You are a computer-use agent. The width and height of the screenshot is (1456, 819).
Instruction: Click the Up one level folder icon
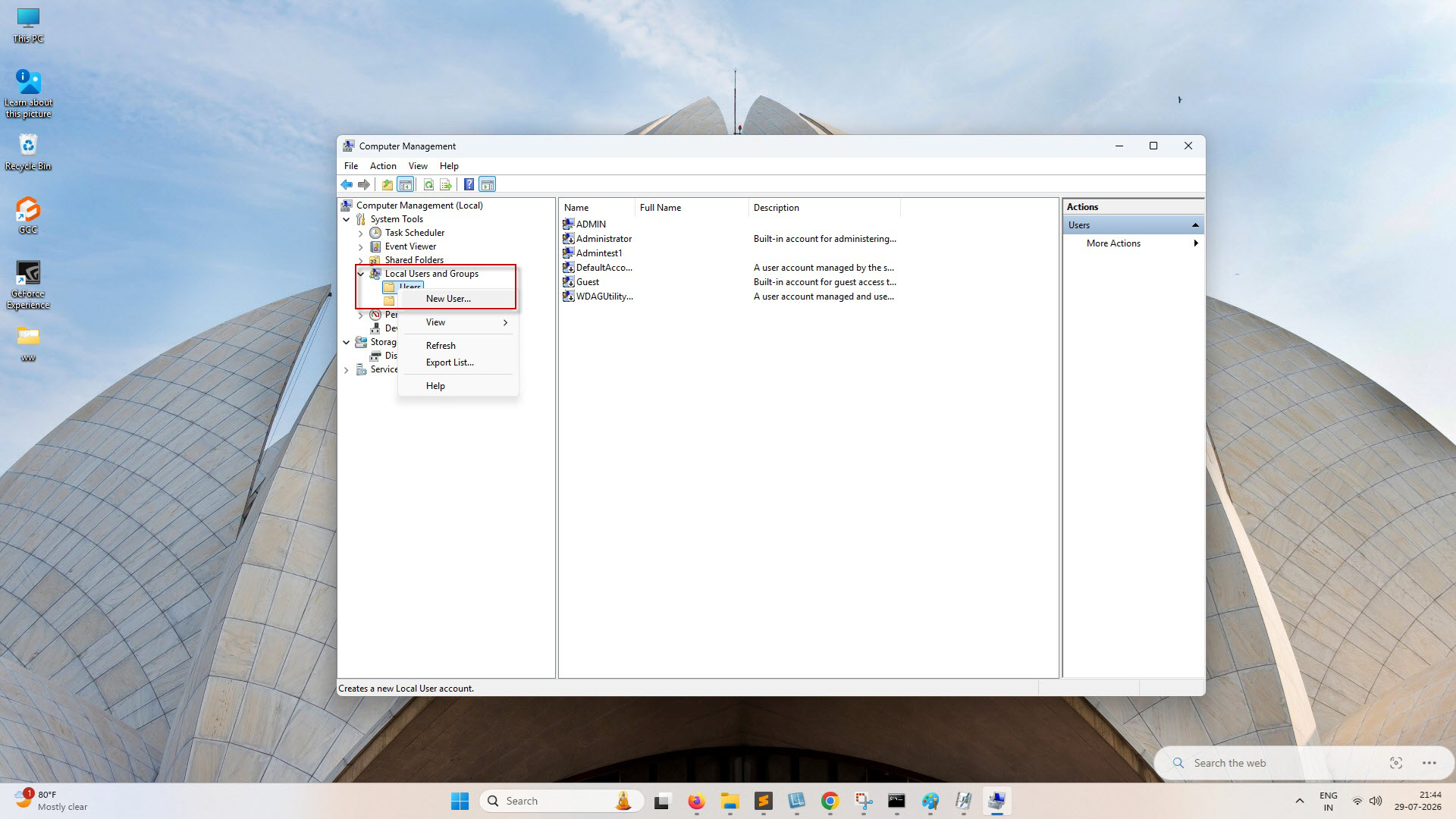388,184
